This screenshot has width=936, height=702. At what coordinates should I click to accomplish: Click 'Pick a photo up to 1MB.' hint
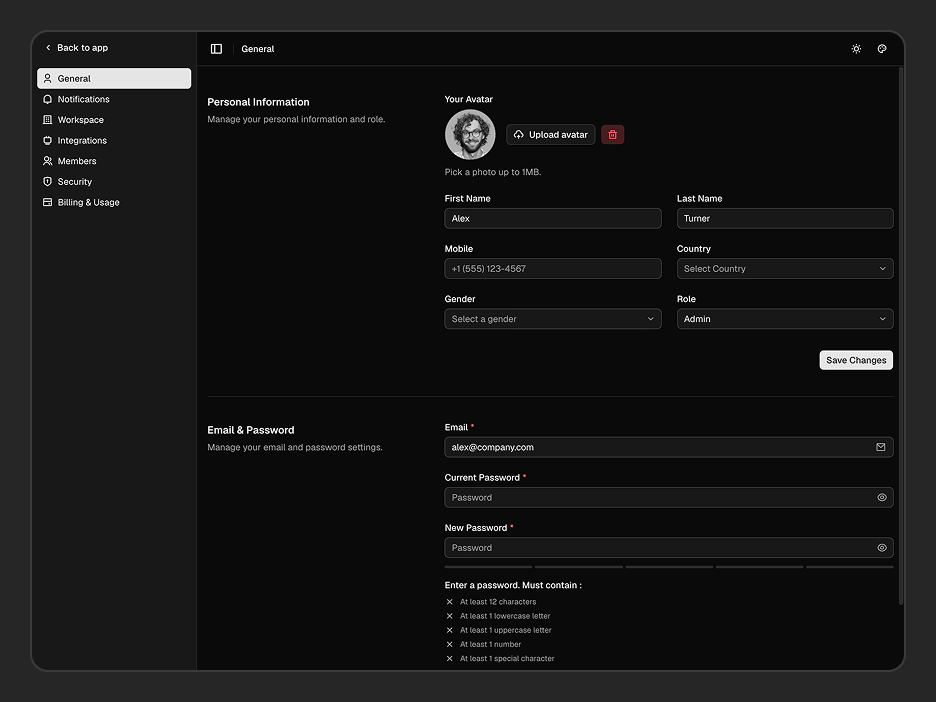(493, 172)
